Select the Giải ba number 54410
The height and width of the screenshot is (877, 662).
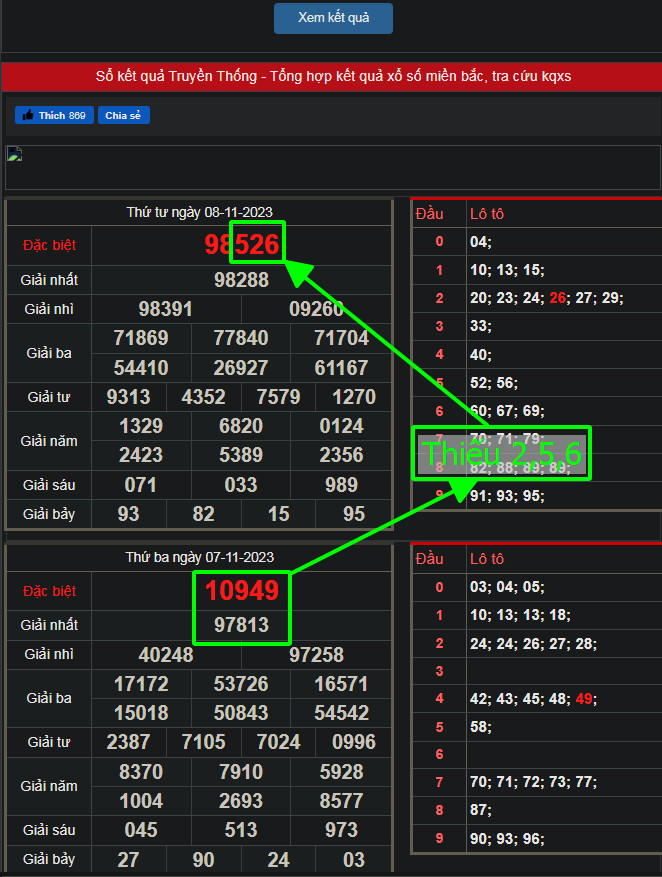pyautogui.click(x=141, y=367)
